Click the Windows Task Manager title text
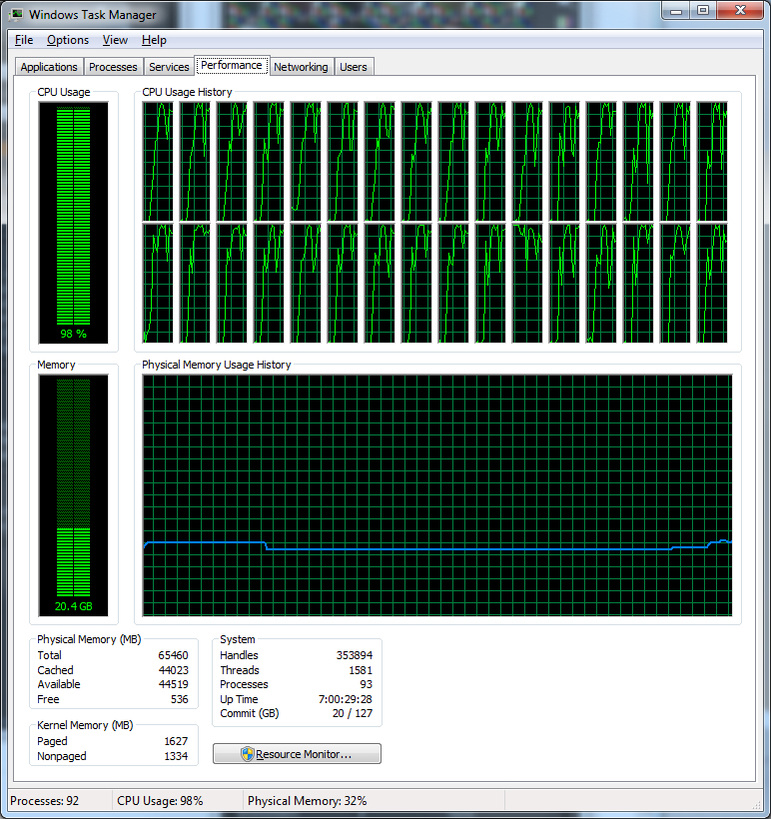This screenshot has height=819, width=771. (x=92, y=15)
